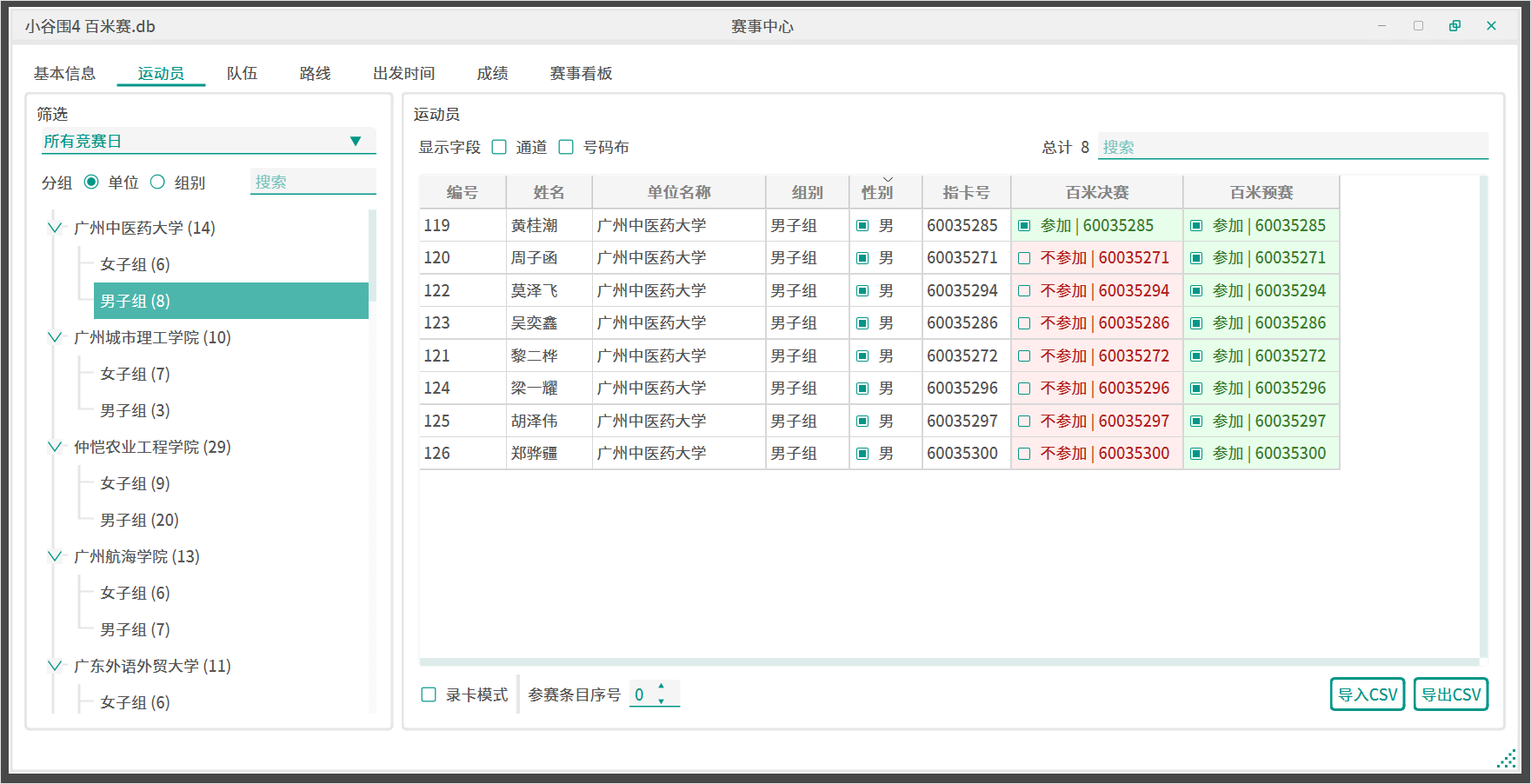Select the 组别 grouping radio button
Viewport: 1531px width, 784px height.
click(x=157, y=183)
